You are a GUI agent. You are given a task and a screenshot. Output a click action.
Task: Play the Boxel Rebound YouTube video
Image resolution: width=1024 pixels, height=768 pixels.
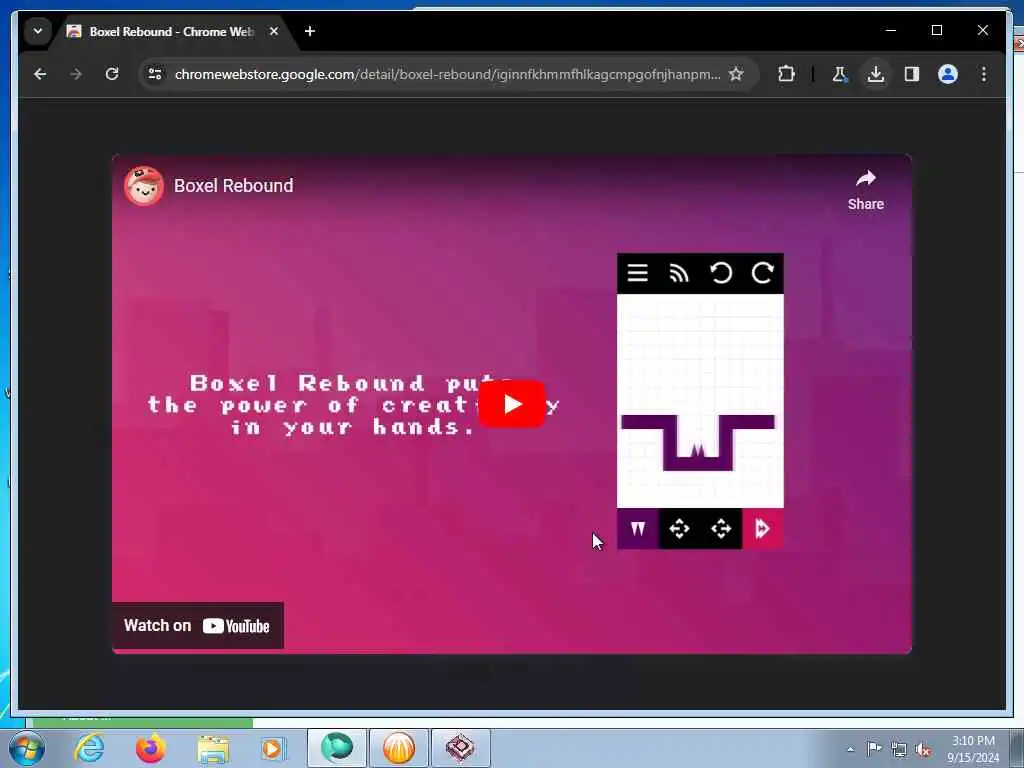click(x=512, y=404)
